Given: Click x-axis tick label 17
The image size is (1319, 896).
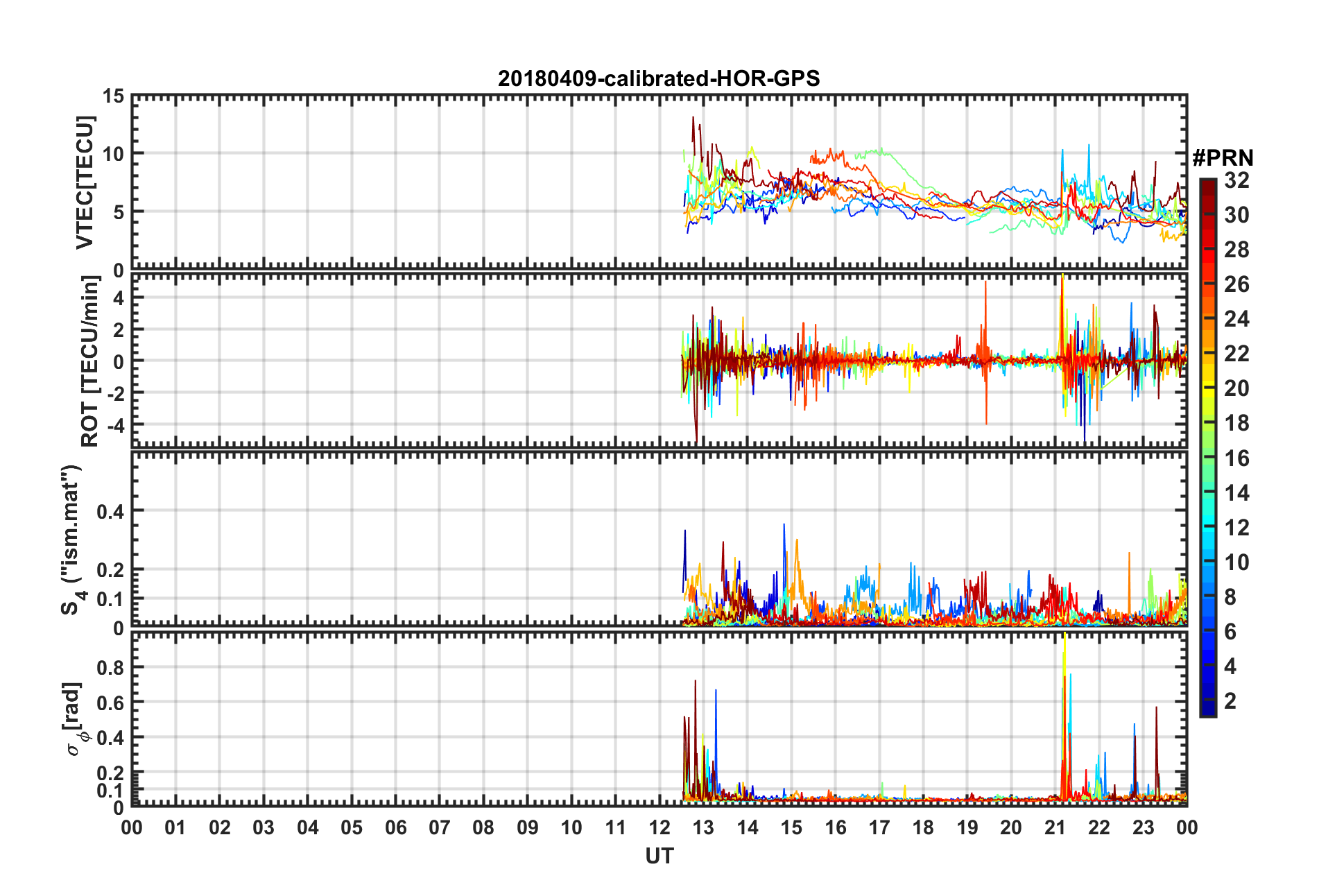Looking at the screenshot, I should [879, 828].
